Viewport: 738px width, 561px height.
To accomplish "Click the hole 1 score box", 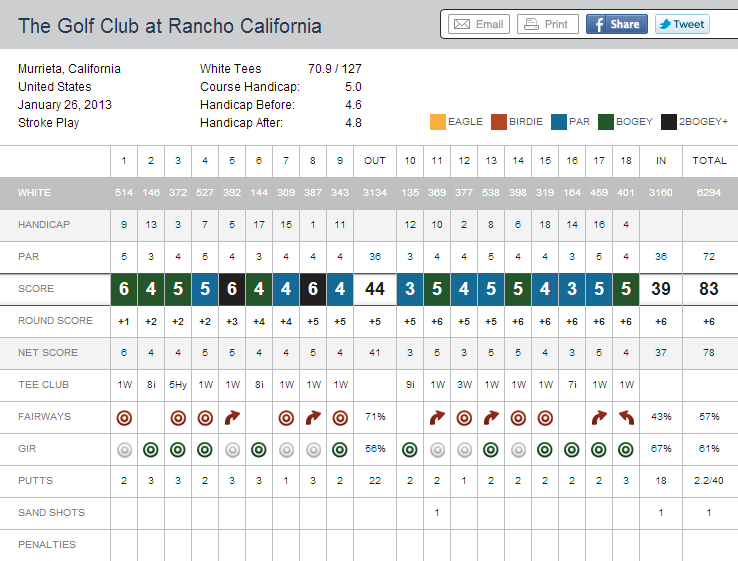I will [x=124, y=289].
